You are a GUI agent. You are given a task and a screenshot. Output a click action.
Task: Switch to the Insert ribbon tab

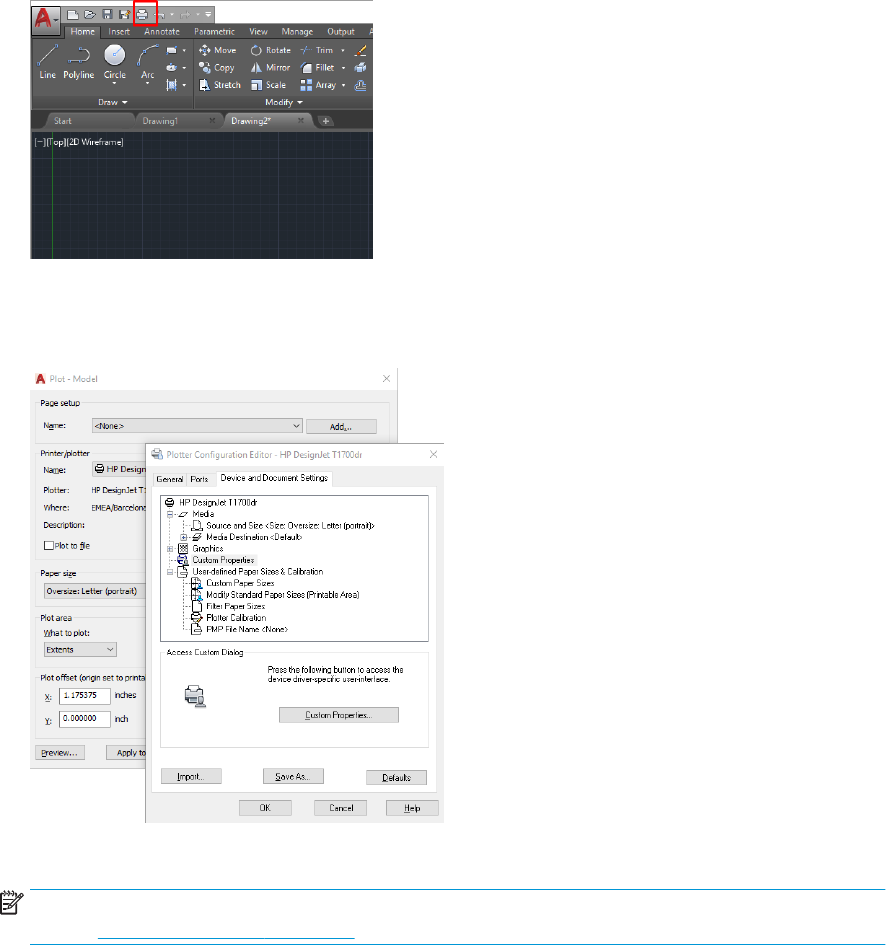tap(119, 32)
